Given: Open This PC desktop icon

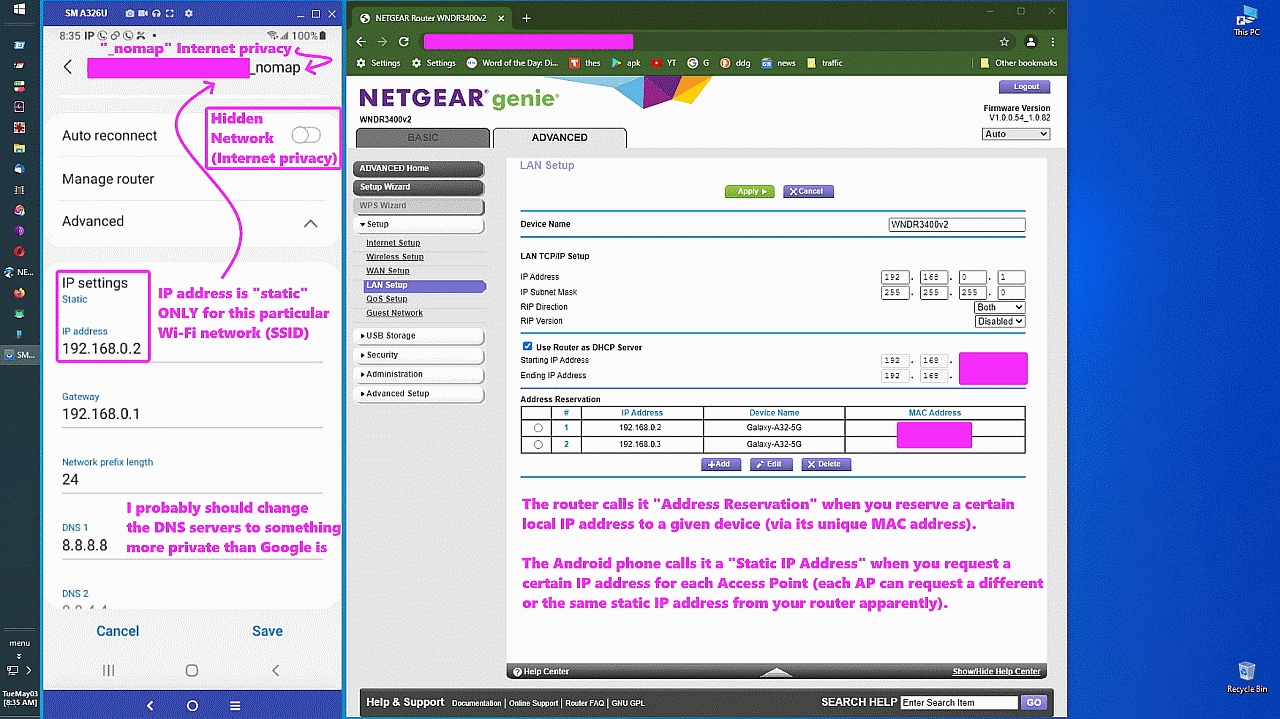Looking at the screenshot, I should 1247,20.
